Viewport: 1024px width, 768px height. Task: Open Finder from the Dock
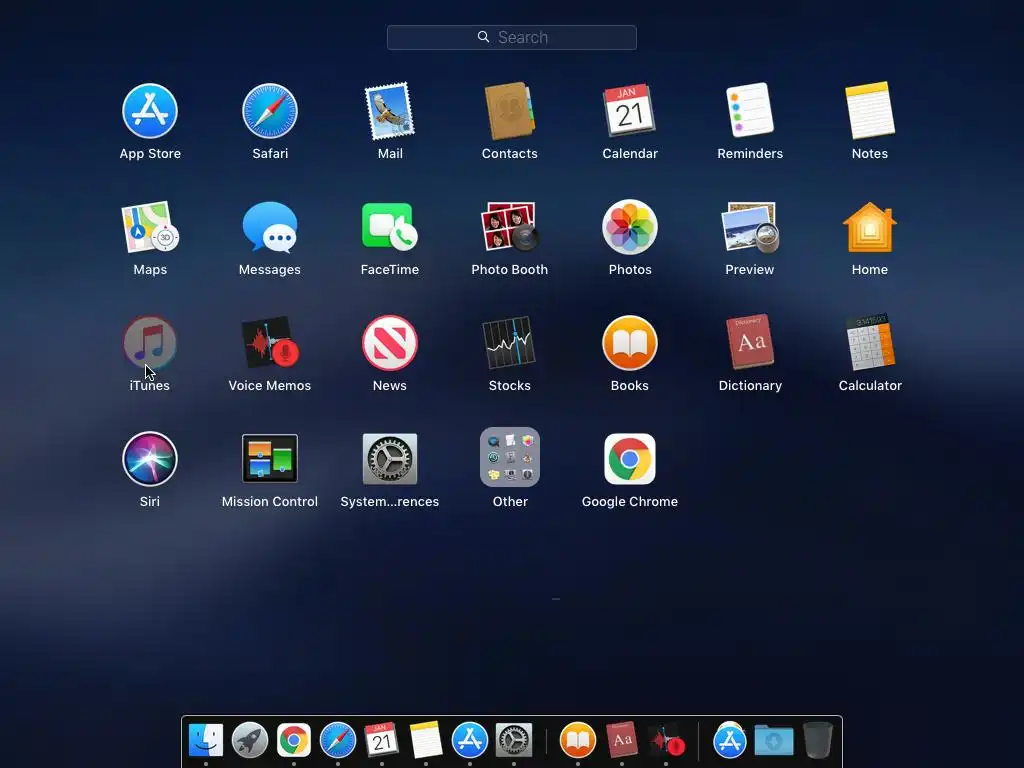pos(206,741)
